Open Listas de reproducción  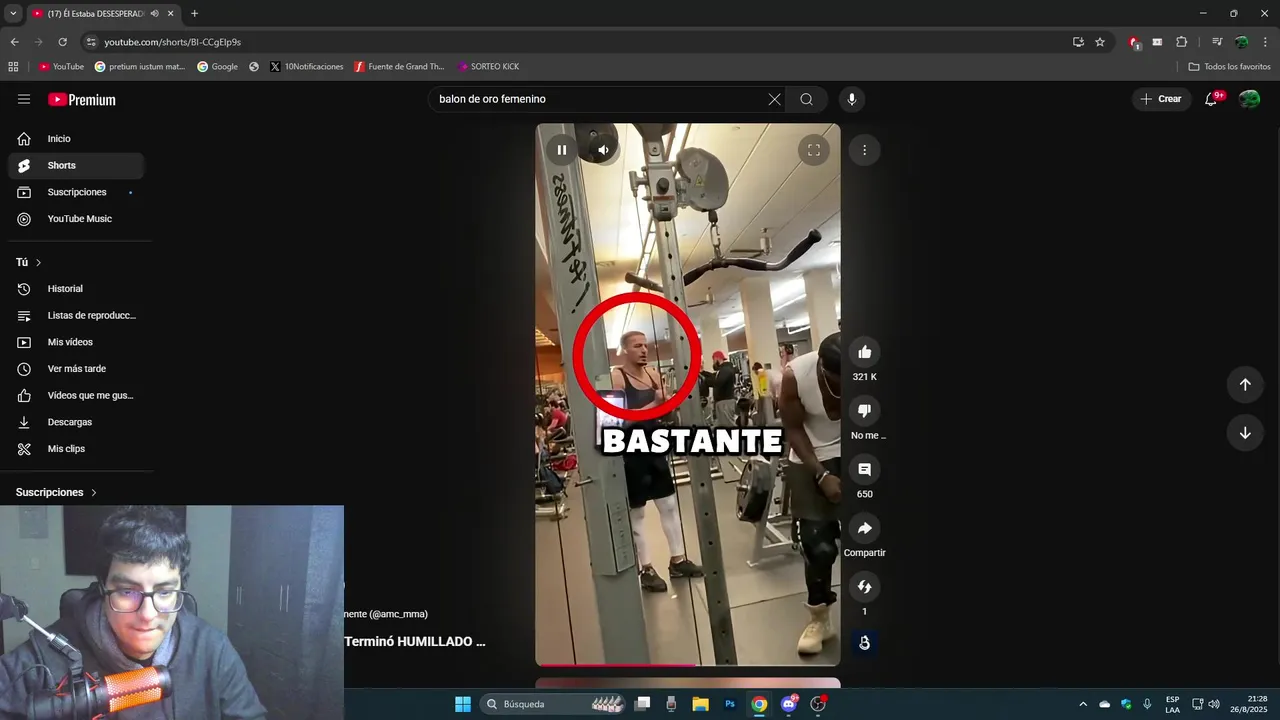click(x=76, y=315)
